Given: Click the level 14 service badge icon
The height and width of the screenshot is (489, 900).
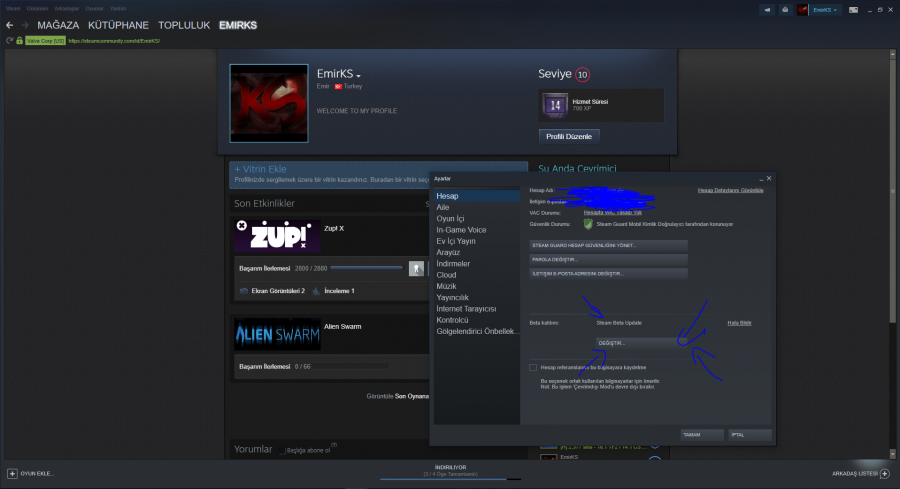Looking at the screenshot, I should [x=555, y=105].
